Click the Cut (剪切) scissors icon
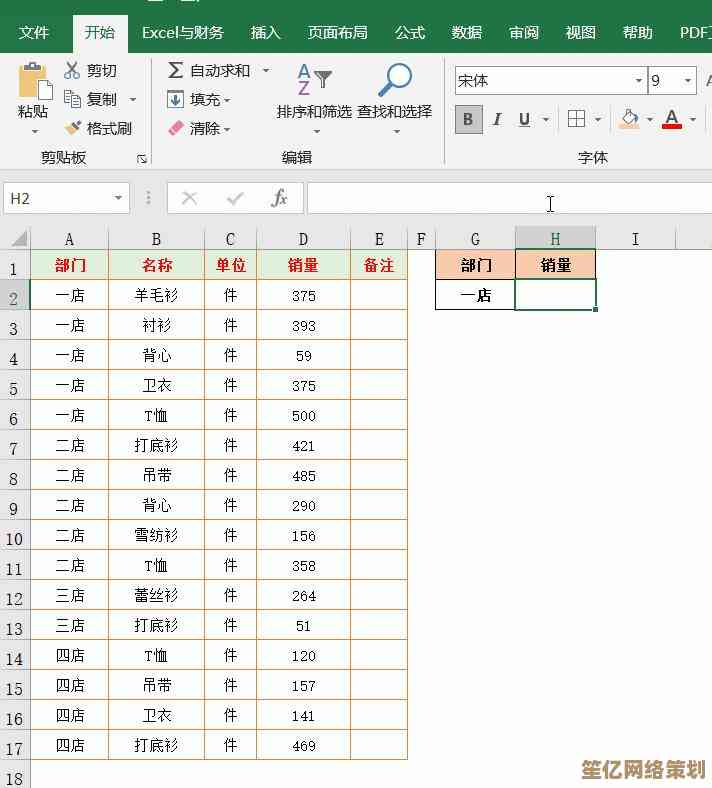This screenshot has width=712, height=788. (x=72, y=71)
